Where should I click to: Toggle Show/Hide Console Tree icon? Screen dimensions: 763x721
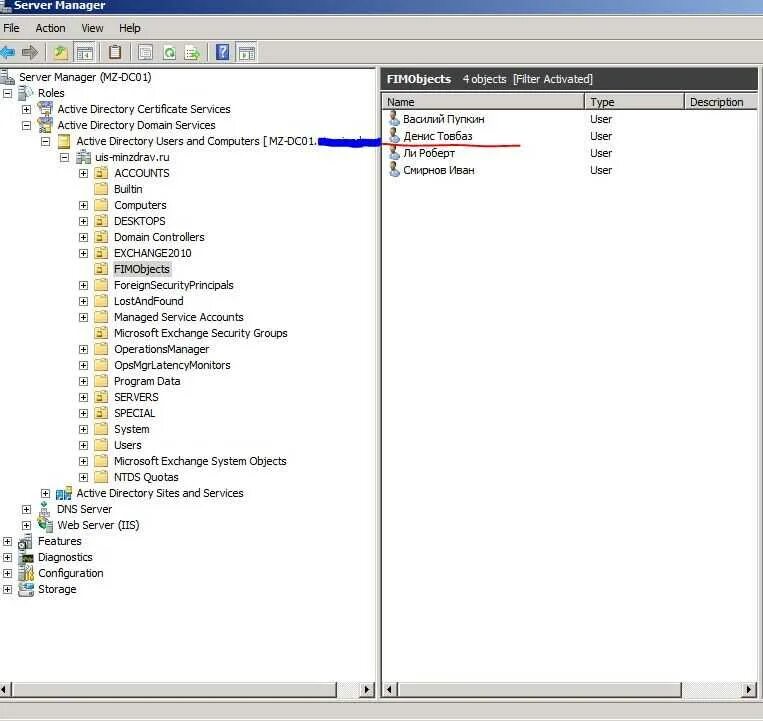(x=85, y=53)
